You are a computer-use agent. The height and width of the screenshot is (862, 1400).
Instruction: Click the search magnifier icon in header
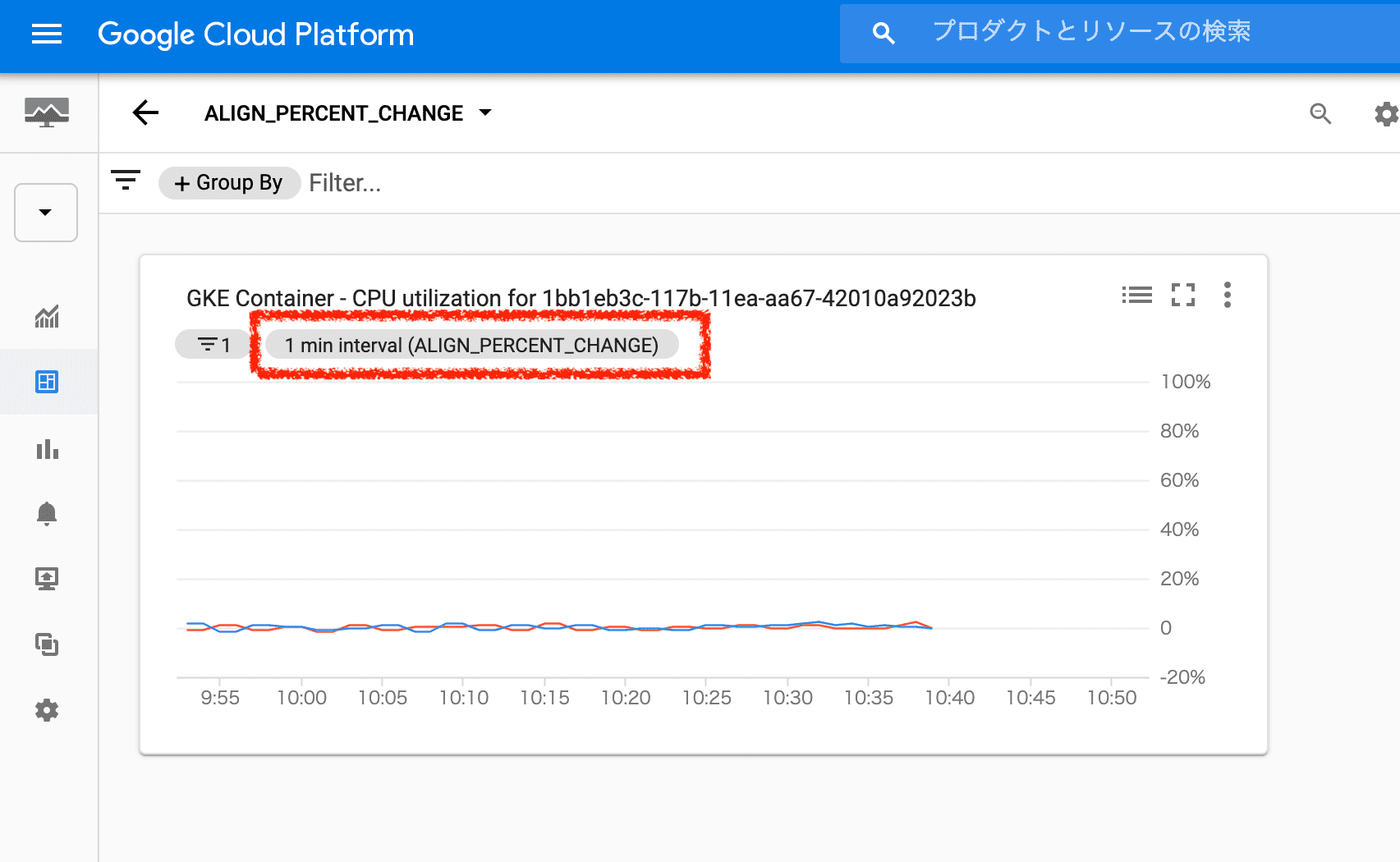coord(884,33)
